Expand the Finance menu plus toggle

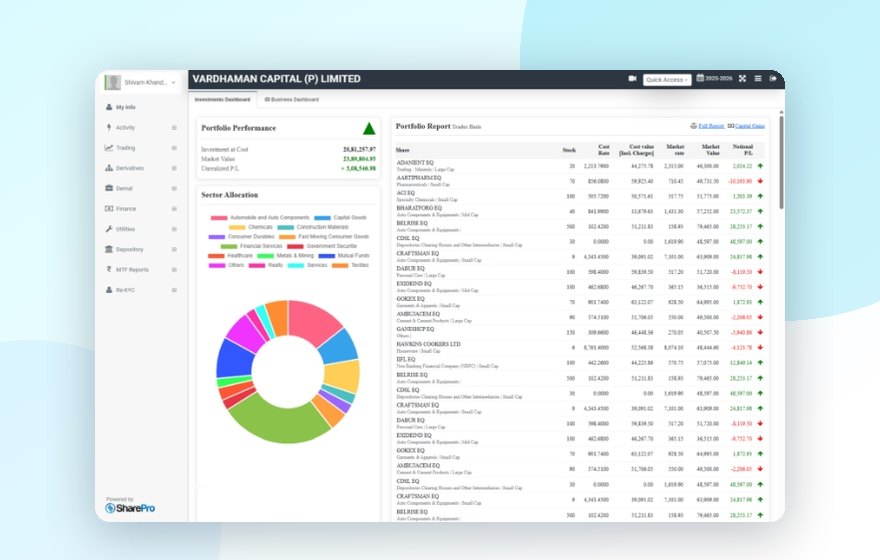coord(174,208)
